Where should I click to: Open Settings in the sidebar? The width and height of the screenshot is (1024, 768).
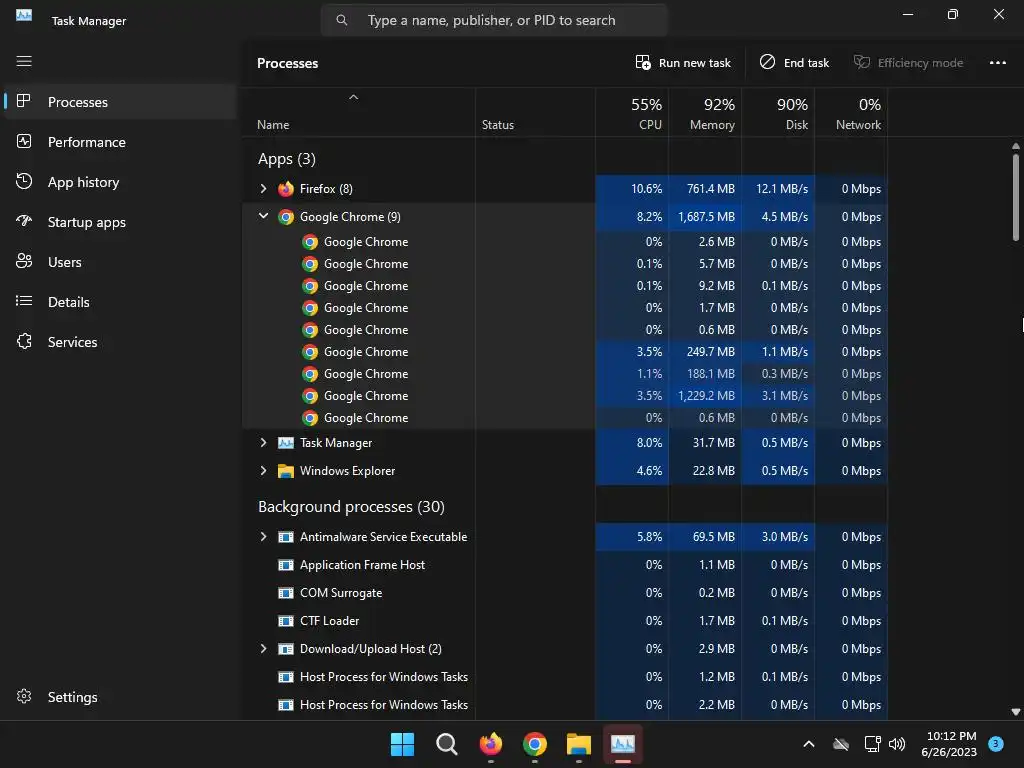120,697
